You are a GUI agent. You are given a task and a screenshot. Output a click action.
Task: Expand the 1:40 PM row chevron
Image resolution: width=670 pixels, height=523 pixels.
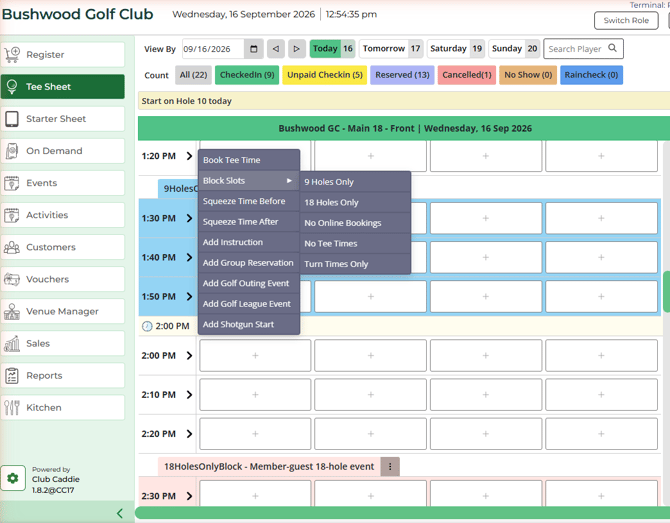point(189,257)
